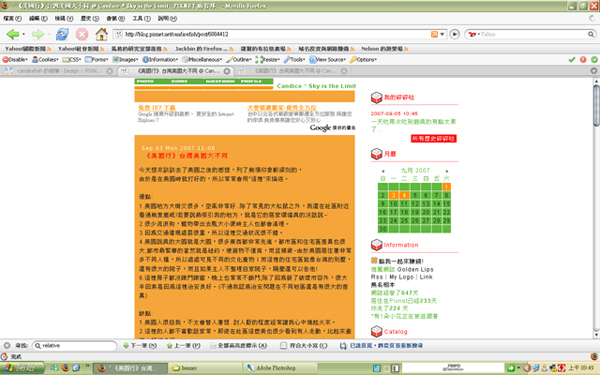Viewport: 600px width, 375px height.
Task: Go to the Home page icon
Action: pos(101,34)
